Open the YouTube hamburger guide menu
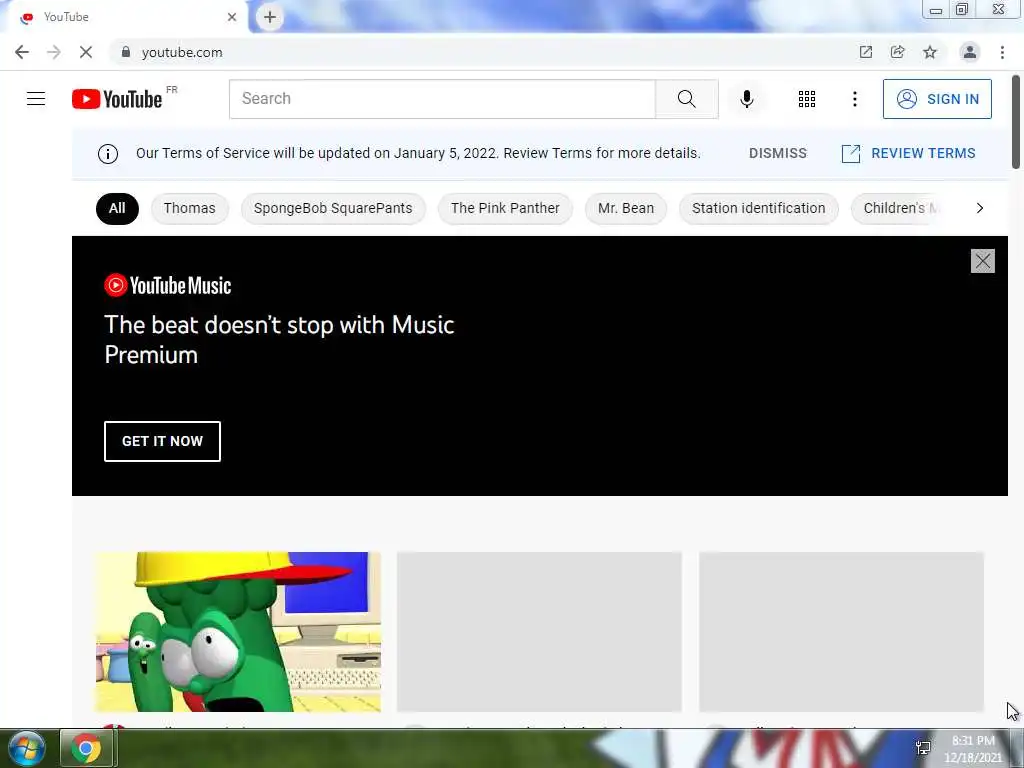1024x768 pixels. pyautogui.click(x=36, y=99)
